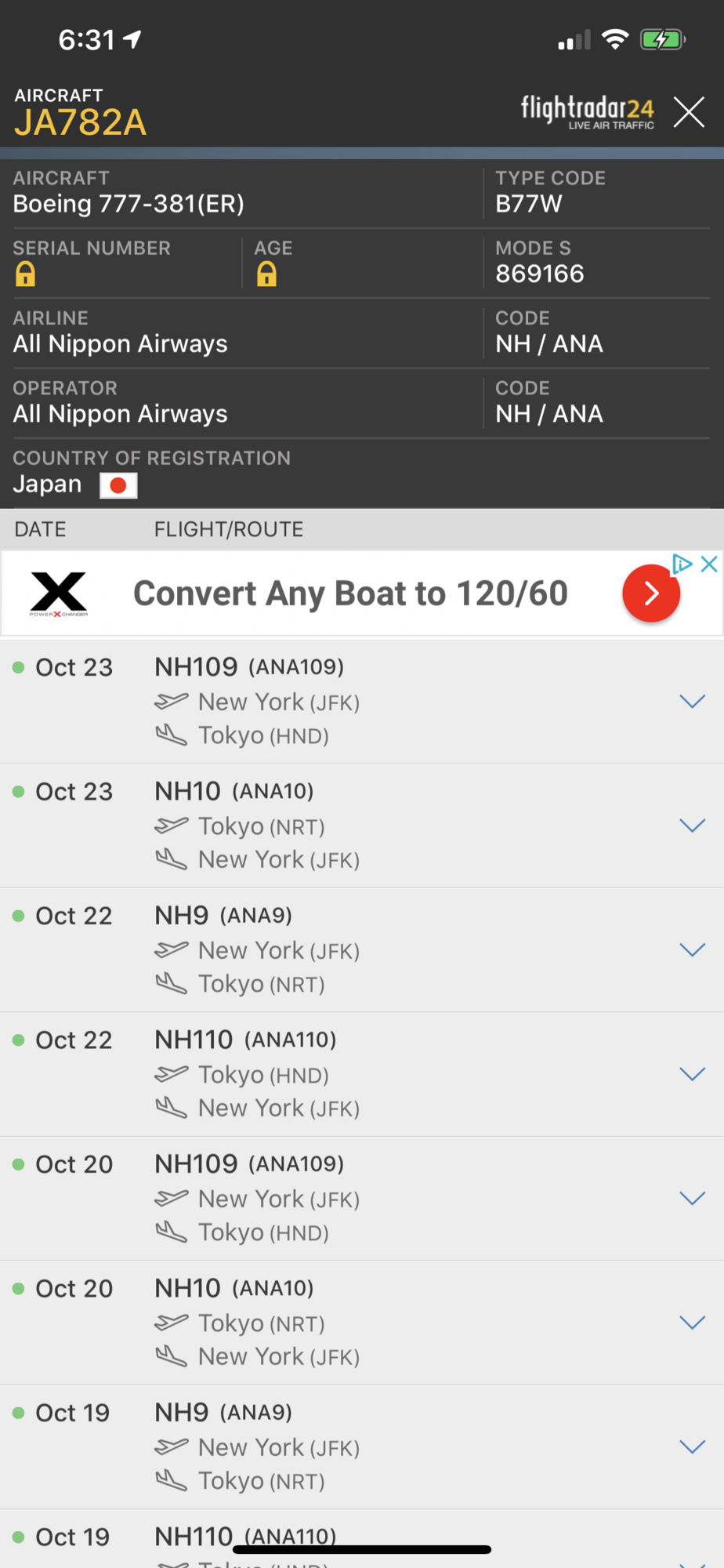The height and width of the screenshot is (1568, 724).
Task: Select the DATE column header
Action: (41, 529)
